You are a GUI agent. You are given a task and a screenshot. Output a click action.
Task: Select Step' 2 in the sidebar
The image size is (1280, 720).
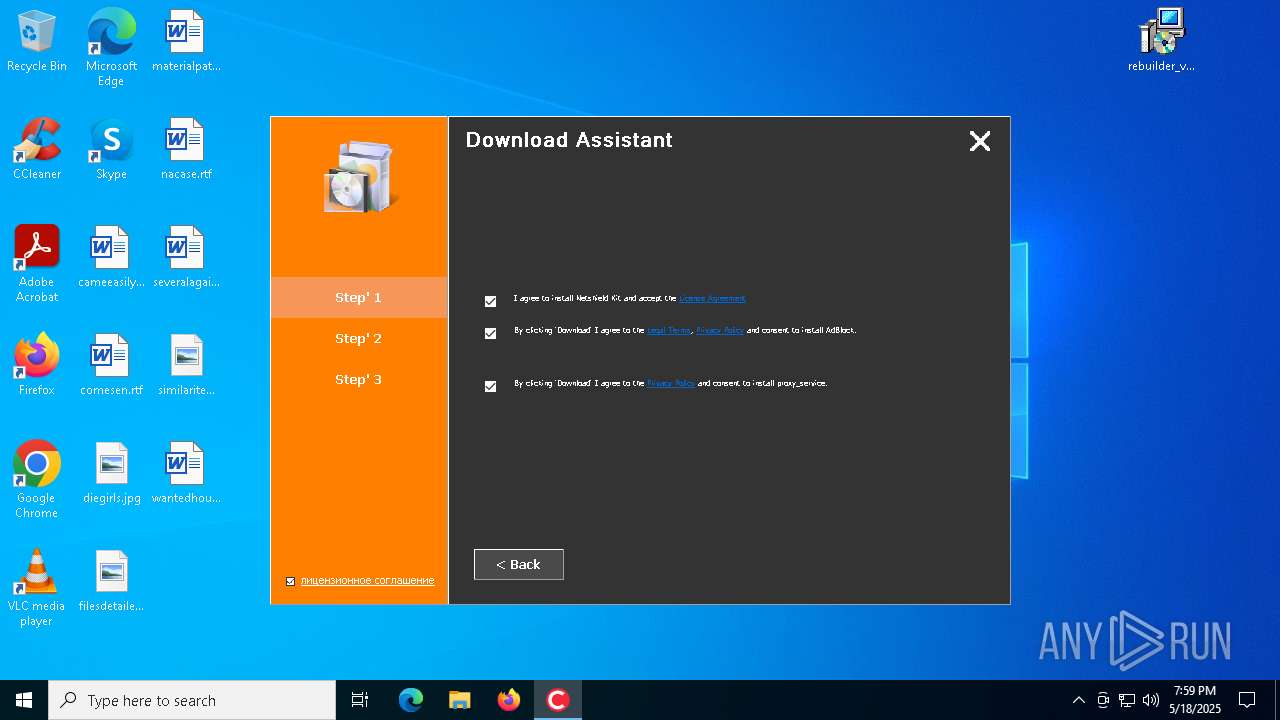point(359,338)
